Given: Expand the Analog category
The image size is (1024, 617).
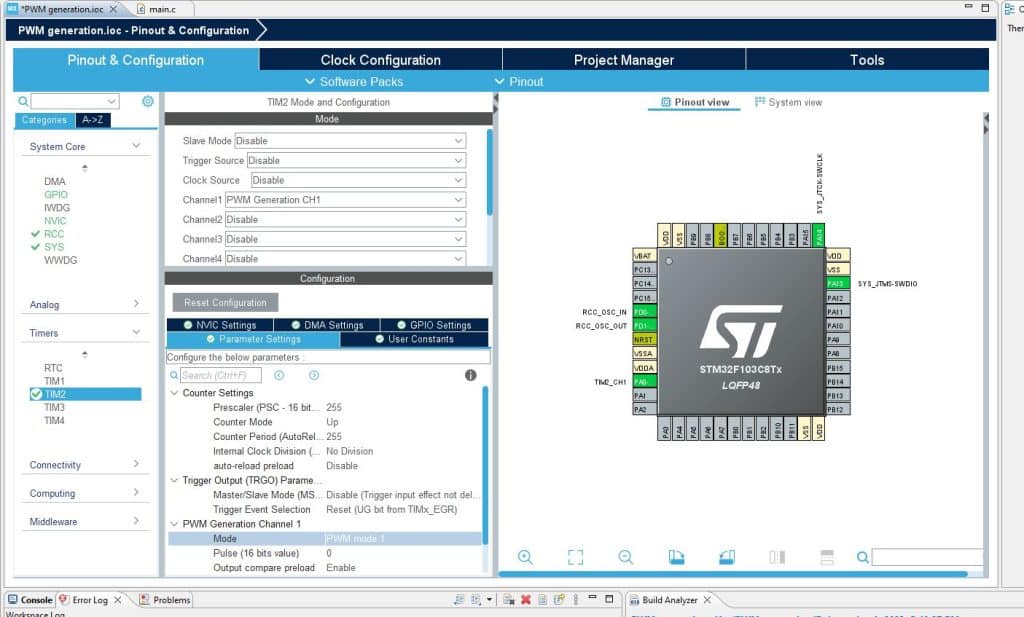Looking at the screenshot, I should (x=85, y=304).
